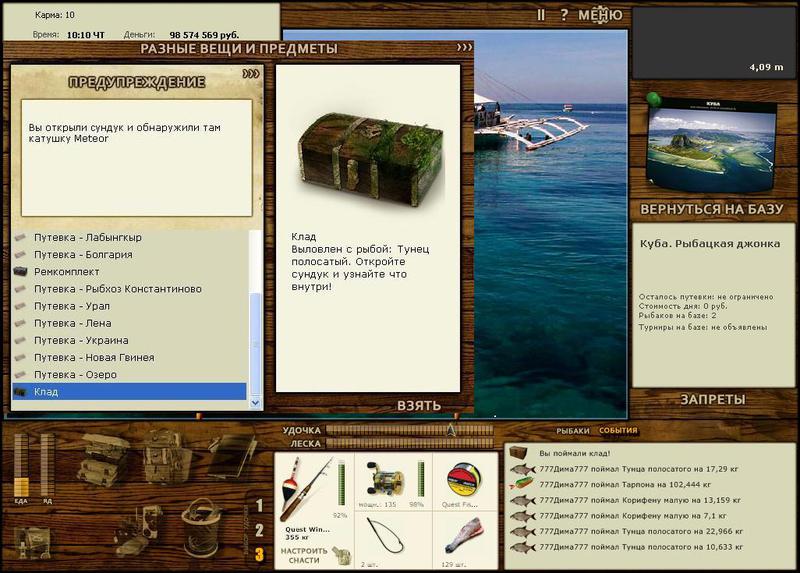Click the vest icon beside НАСТРОИТЬ СНАСТИ
The image size is (800, 573).
(x=341, y=555)
